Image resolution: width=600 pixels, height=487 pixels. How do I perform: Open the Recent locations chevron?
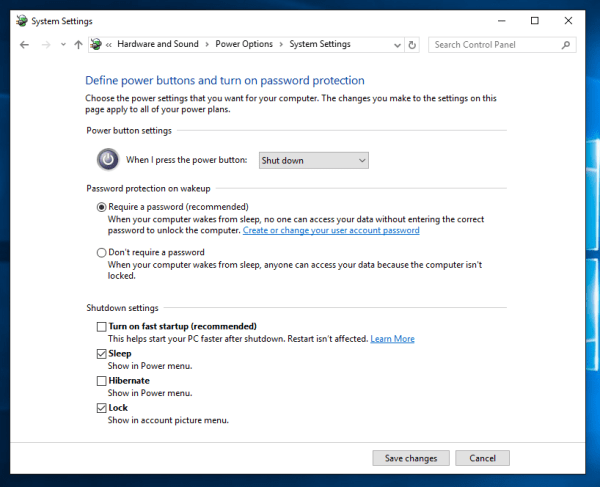pyautogui.click(x=63, y=45)
